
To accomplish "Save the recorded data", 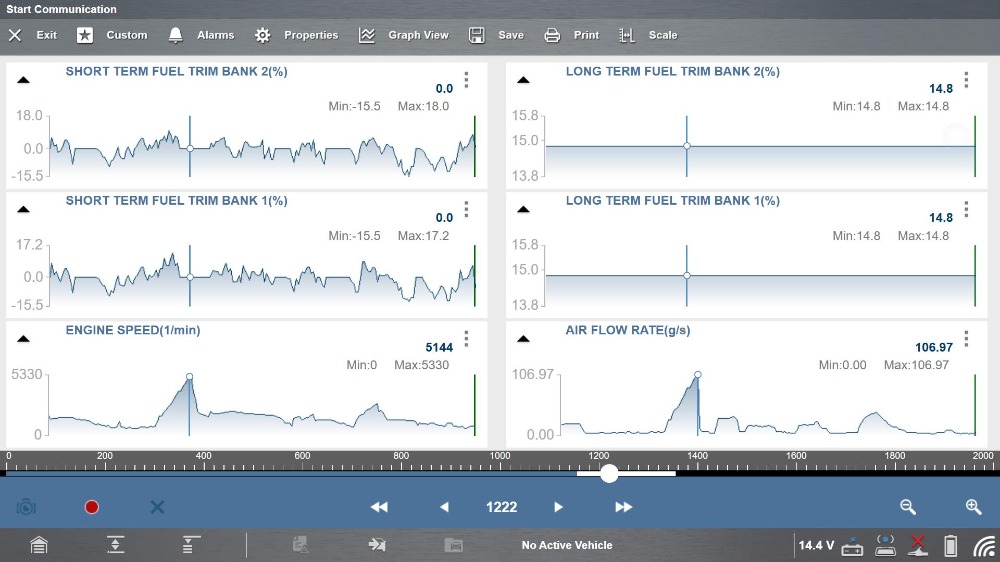I will coord(496,35).
